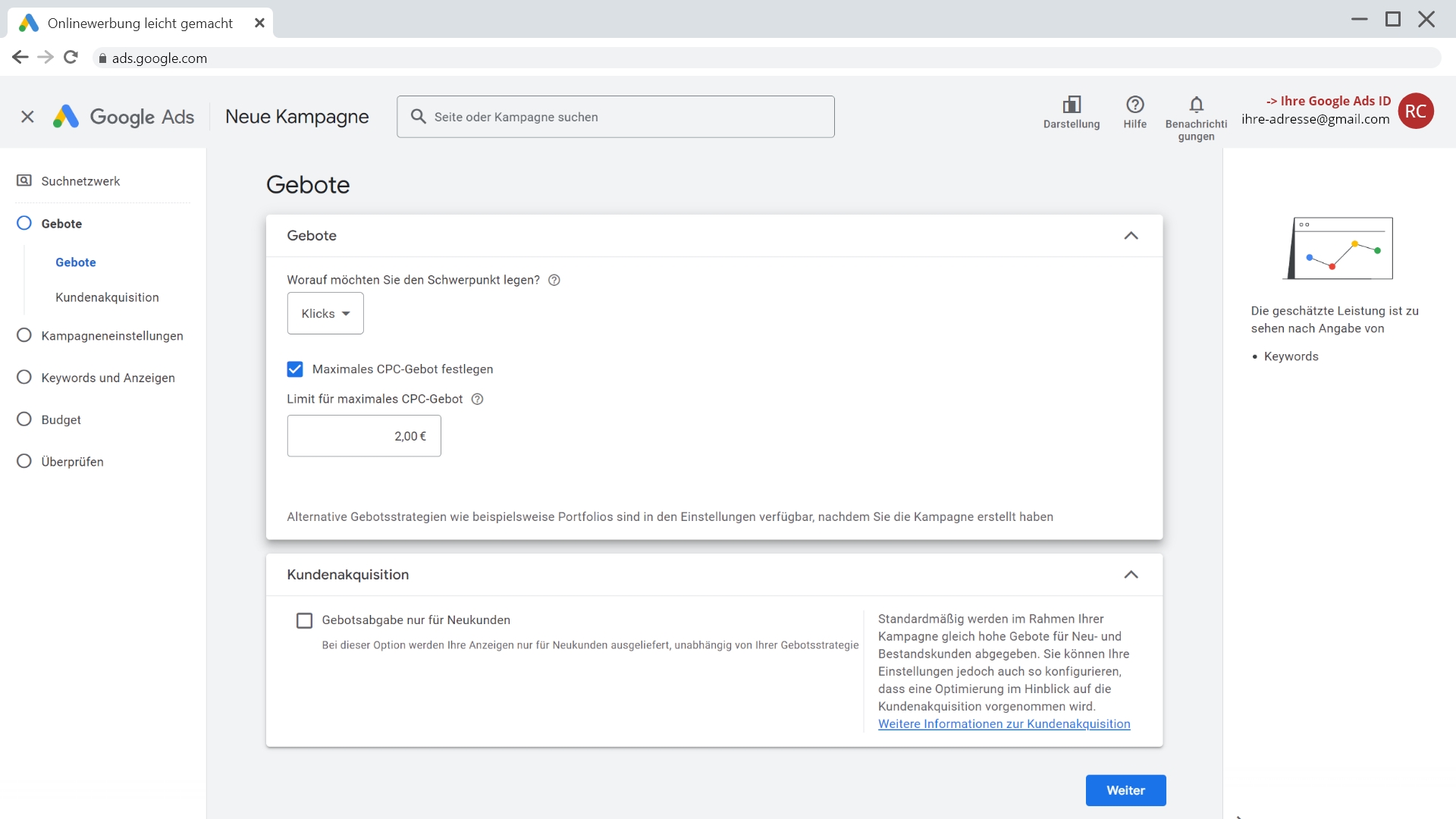
Task: Go to Kampagneneinstellungen step in sidebar
Action: click(111, 336)
